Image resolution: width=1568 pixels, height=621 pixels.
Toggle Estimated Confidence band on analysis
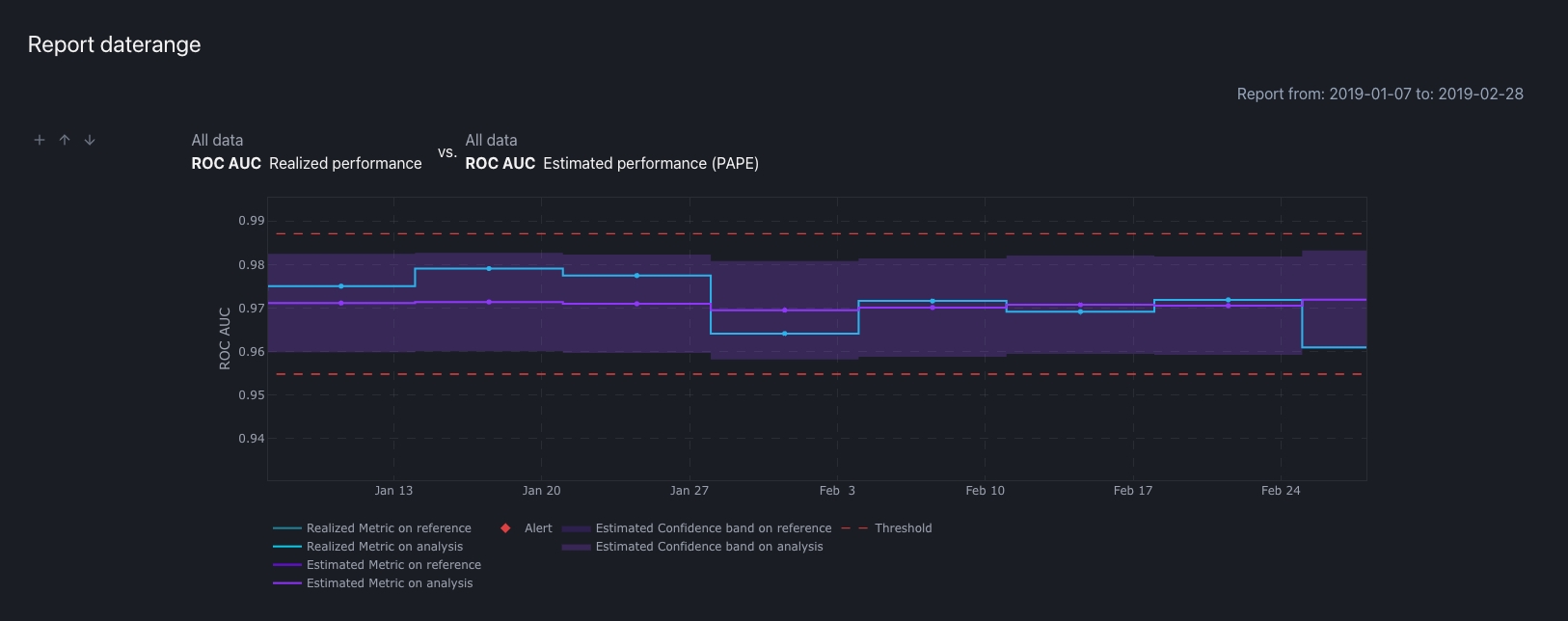pyautogui.click(x=709, y=547)
